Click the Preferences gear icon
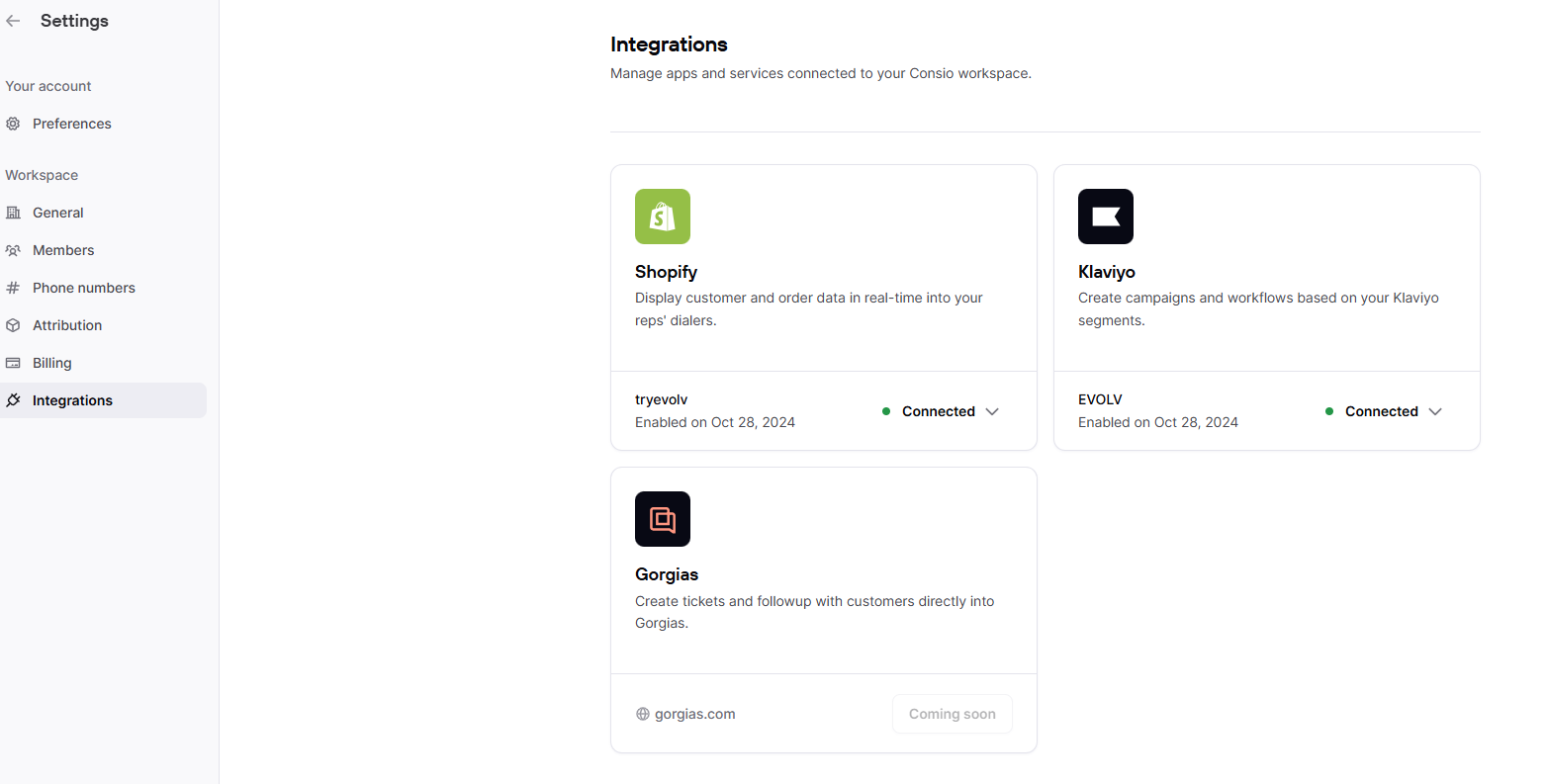The height and width of the screenshot is (784, 1546). [x=13, y=124]
